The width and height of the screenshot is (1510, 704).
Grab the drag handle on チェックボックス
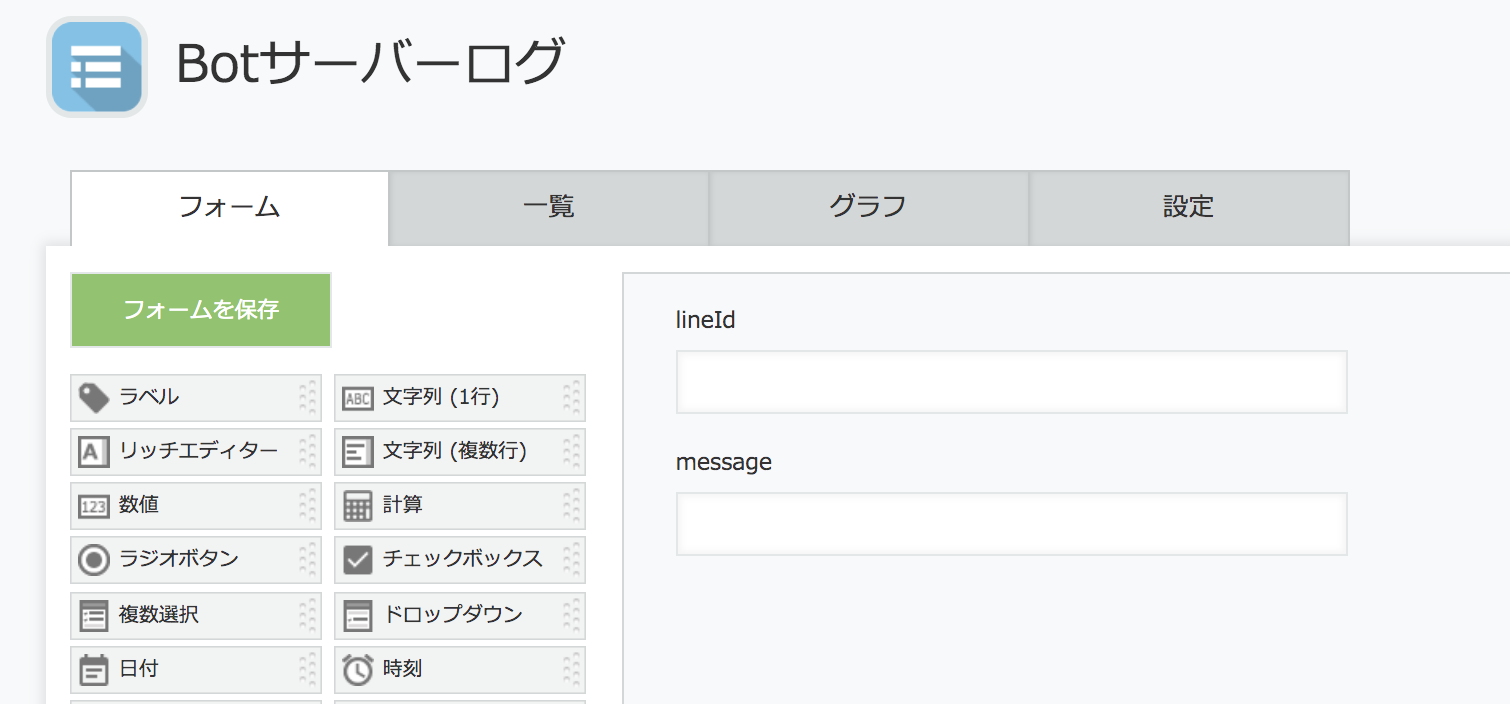click(x=572, y=560)
